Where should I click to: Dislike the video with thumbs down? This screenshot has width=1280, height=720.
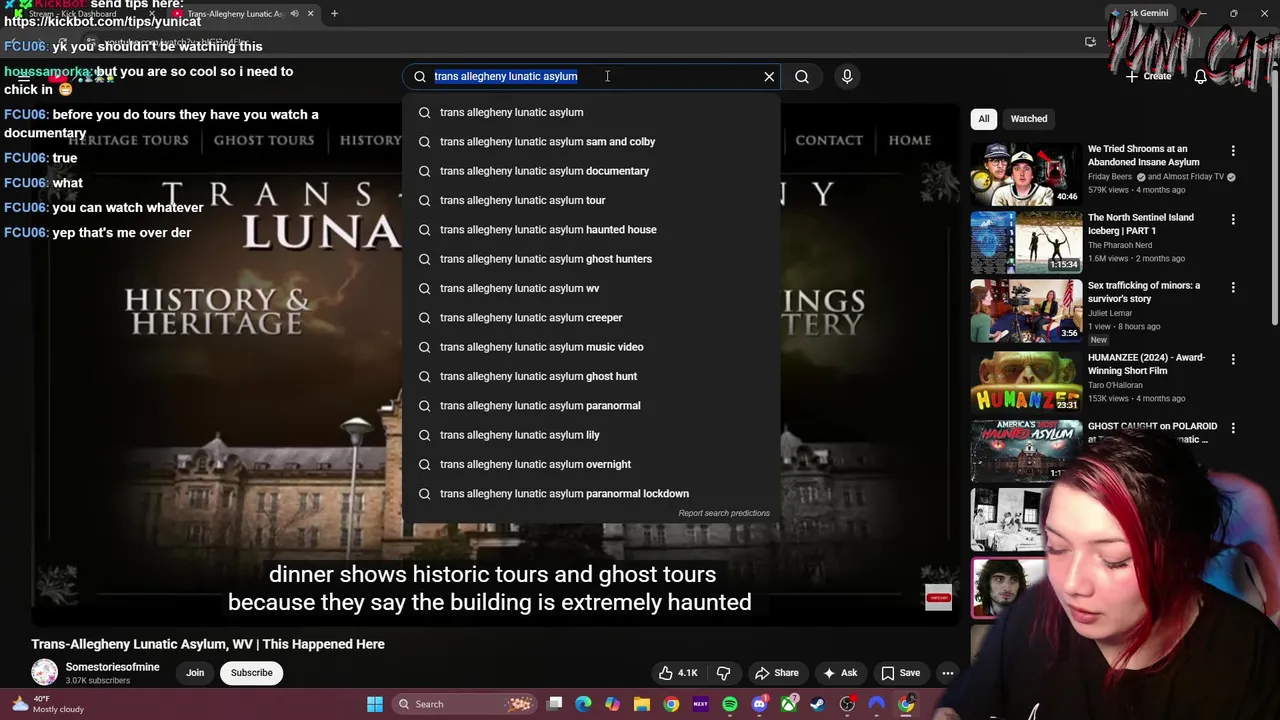tap(724, 673)
